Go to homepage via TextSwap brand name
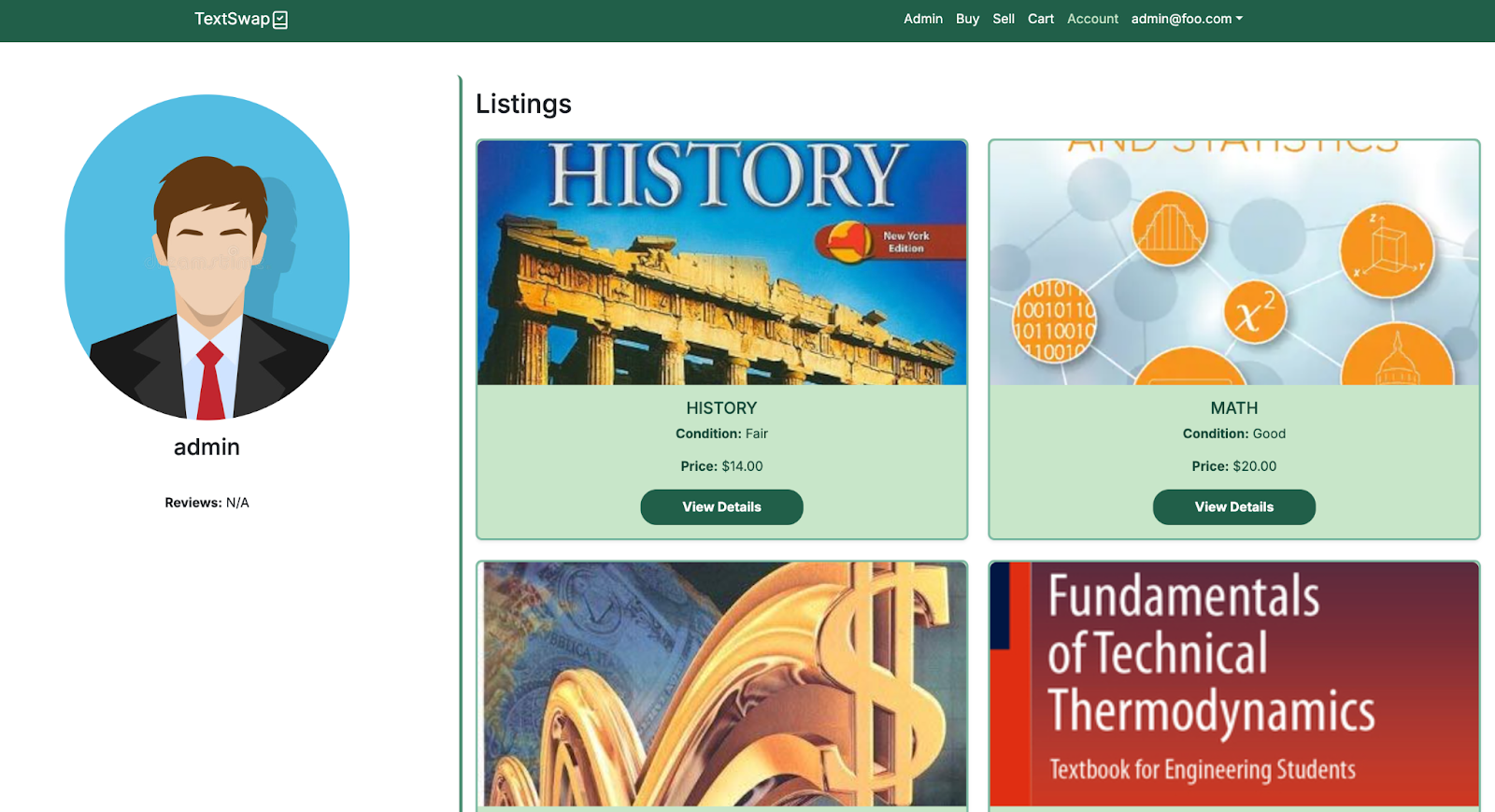Image resolution: width=1495 pixels, height=812 pixels. point(232,19)
